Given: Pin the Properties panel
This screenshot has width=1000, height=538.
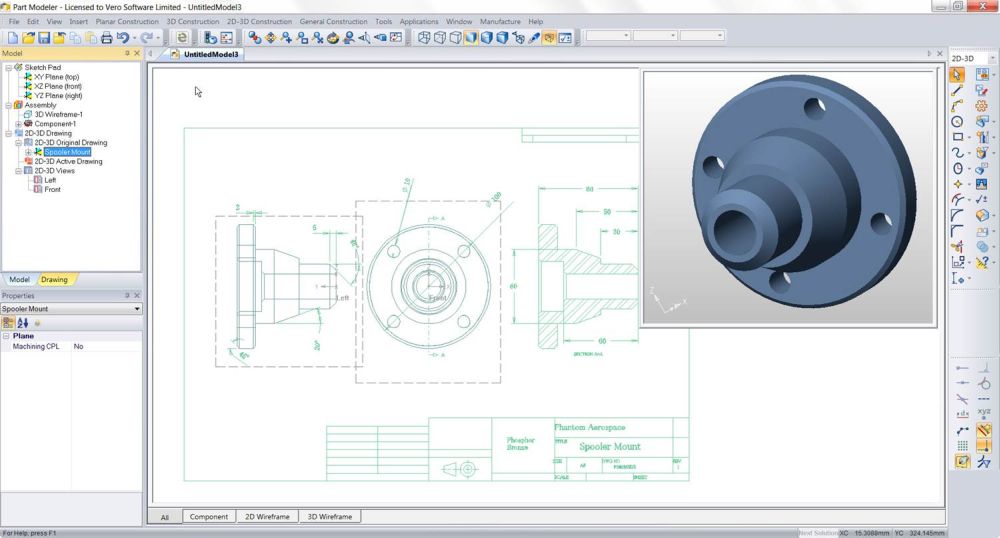Looking at the screenshot, I should coord(127,296).
